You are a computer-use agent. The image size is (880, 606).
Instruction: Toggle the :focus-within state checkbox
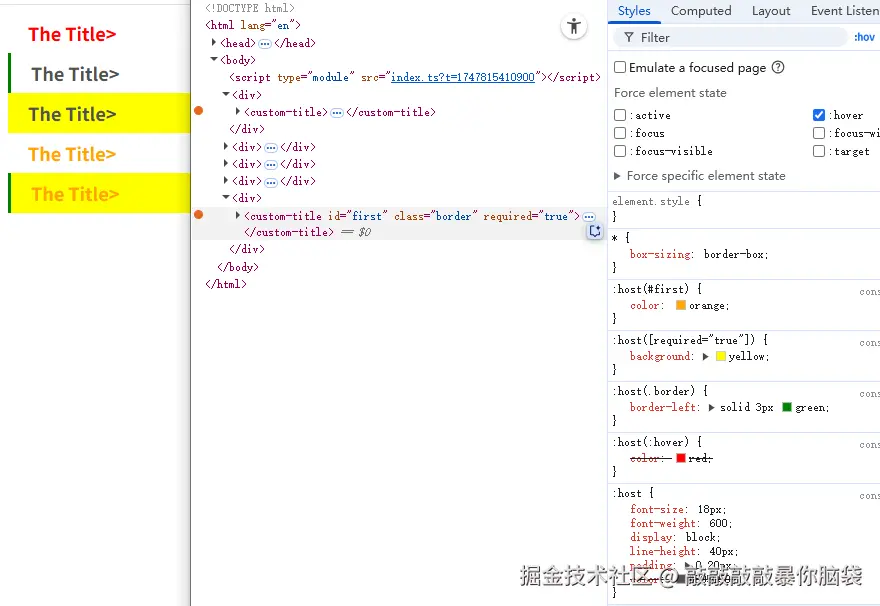[x=818, y=133]
